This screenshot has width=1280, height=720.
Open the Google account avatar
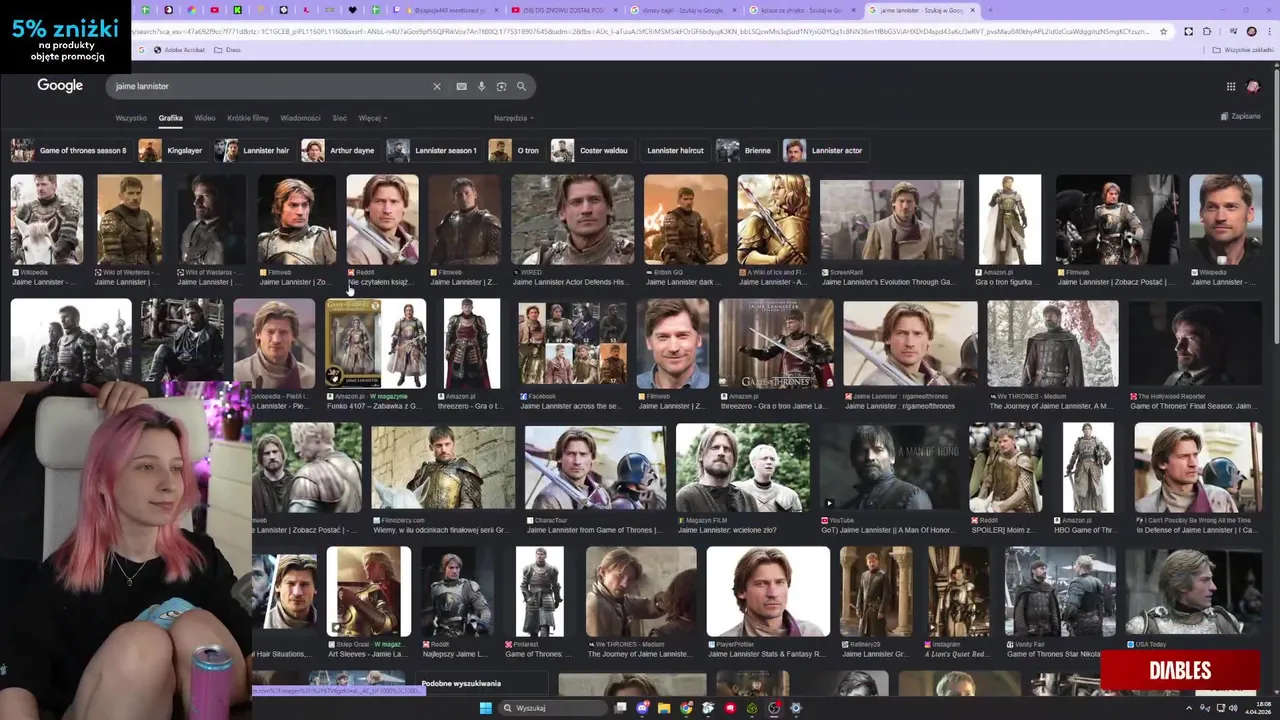pos(1253,87)
